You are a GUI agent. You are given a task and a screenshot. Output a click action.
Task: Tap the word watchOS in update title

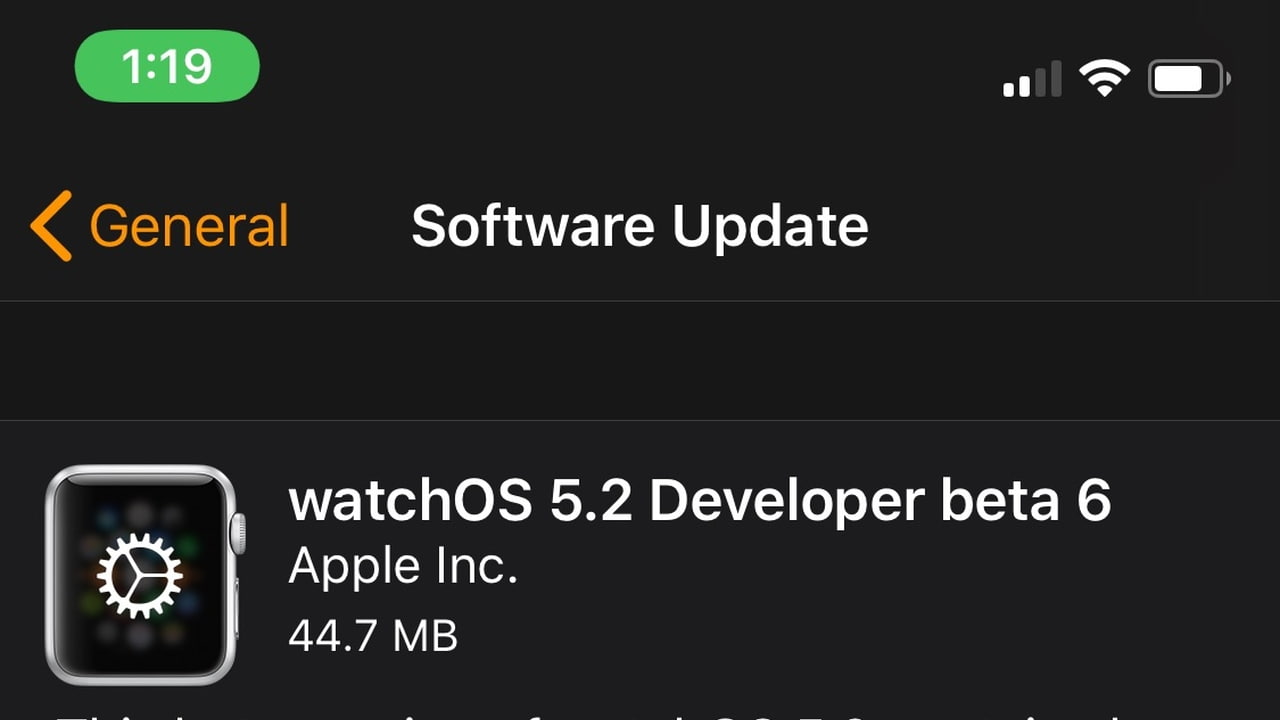pyautogui.click(x=411, y=501)
